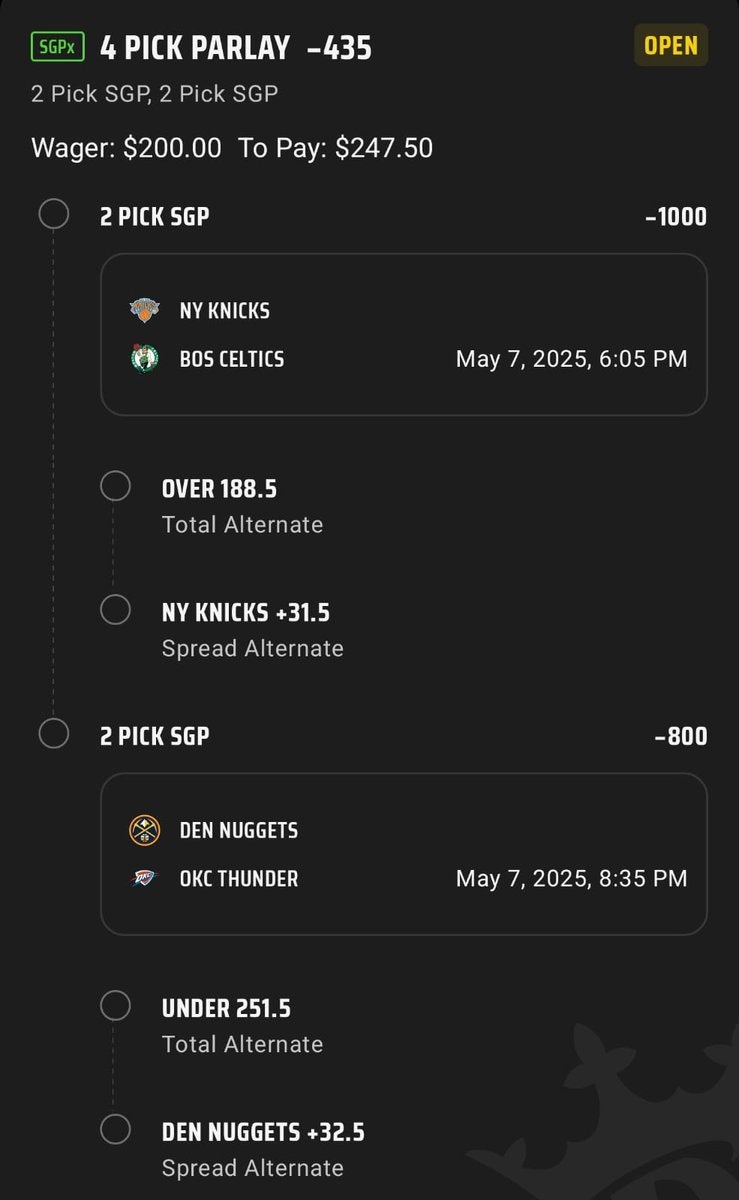Toggle the NY Knicks +31.5 leg circle

point(116,610)
